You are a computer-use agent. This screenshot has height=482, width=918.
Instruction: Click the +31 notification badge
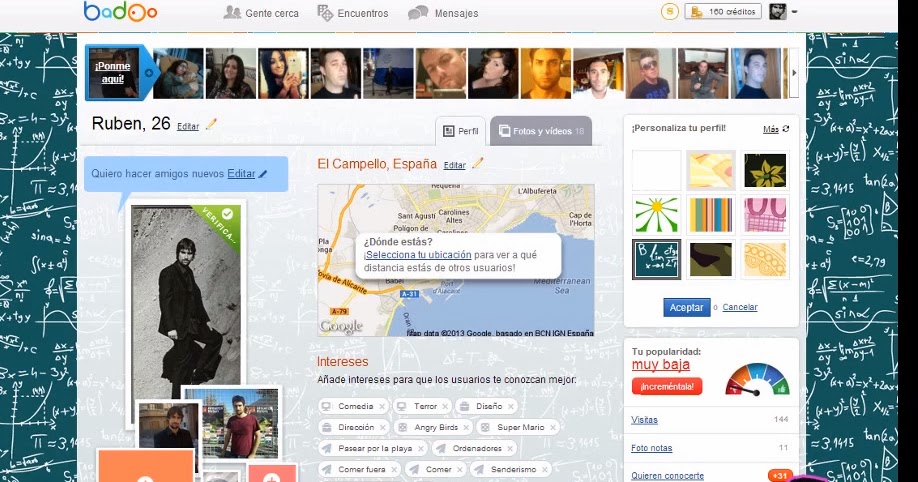click(x=780, y=476)
